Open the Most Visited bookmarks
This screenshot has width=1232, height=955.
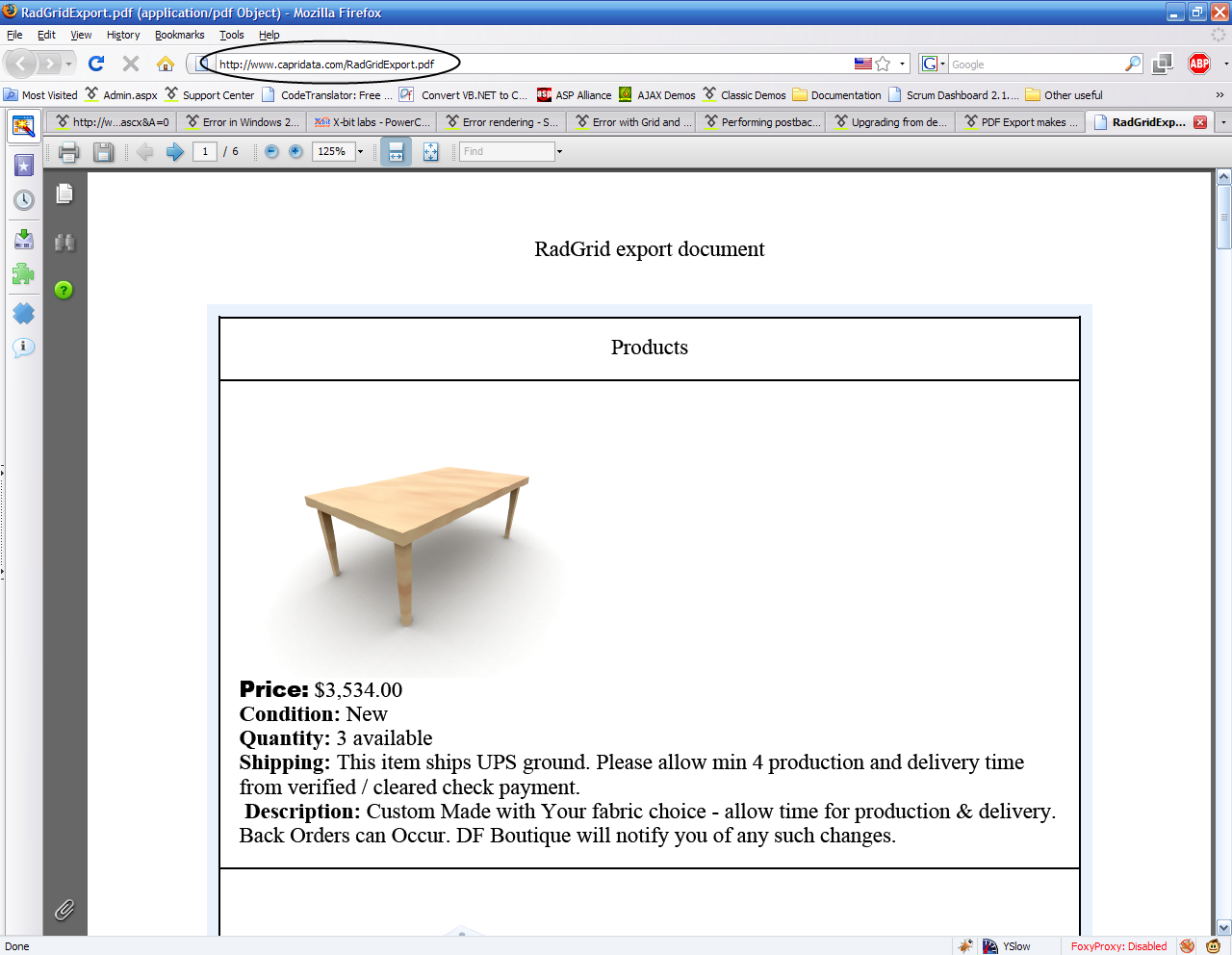40,95
